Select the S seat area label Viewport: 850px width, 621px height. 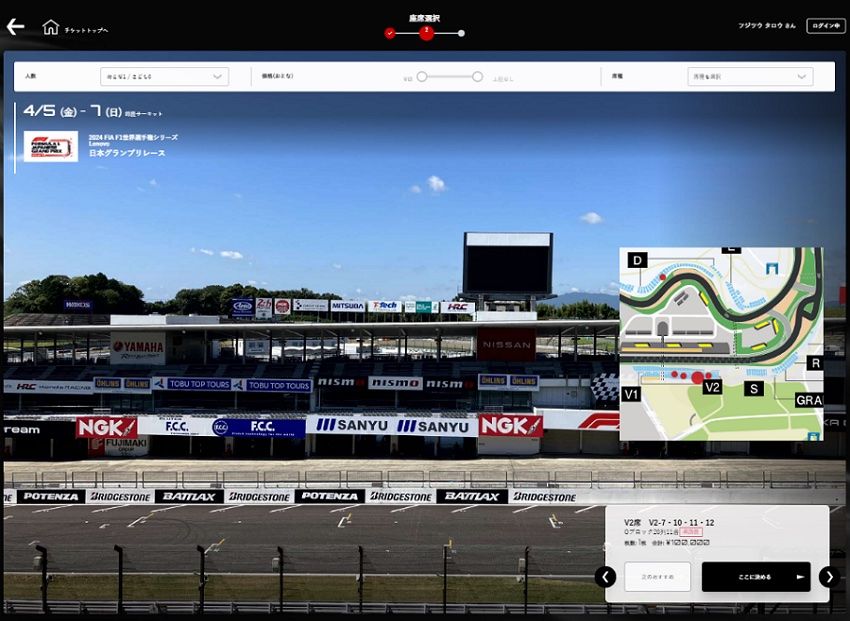click(754, 388)
